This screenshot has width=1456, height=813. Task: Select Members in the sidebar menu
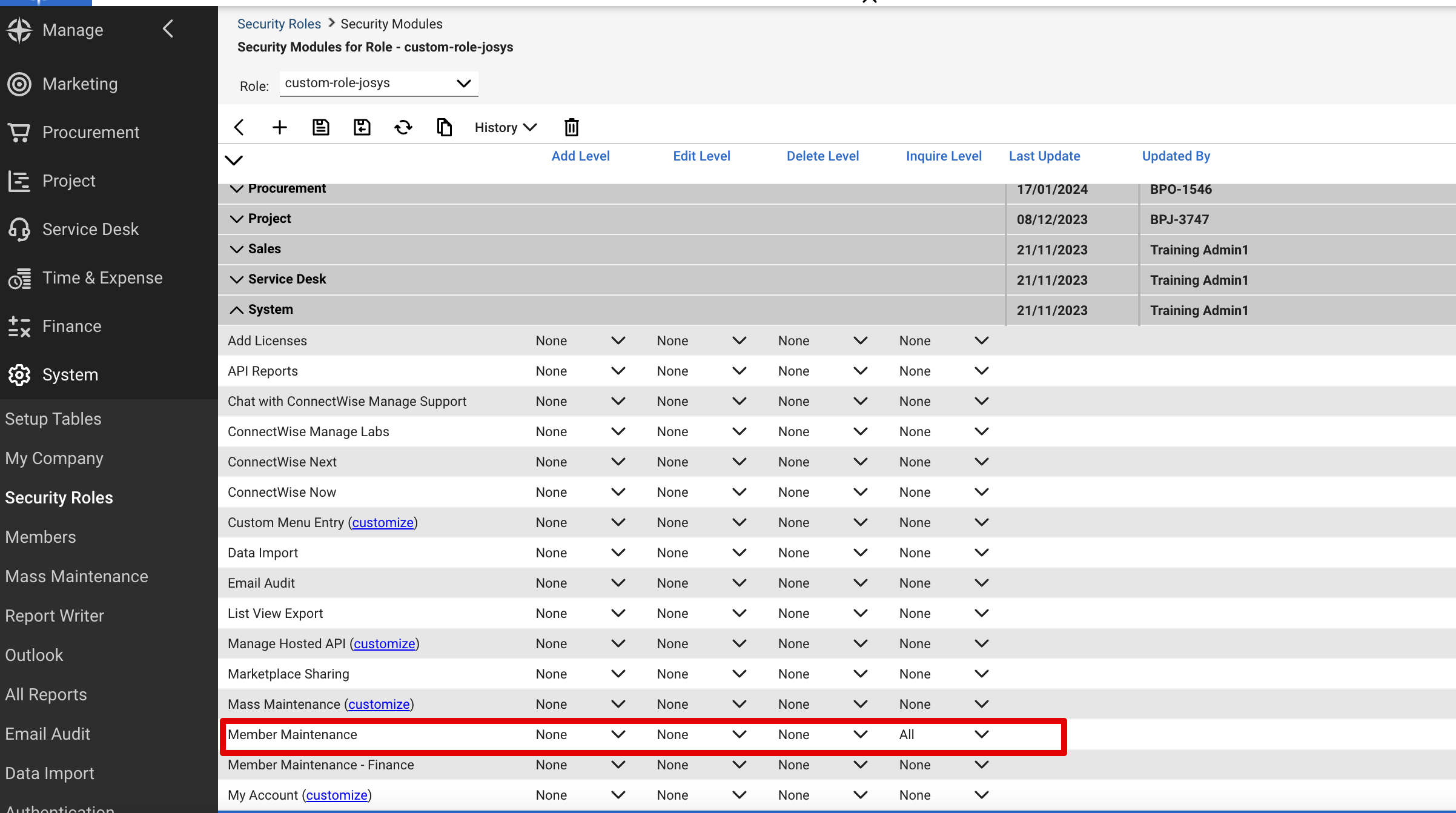pyautogui.click(x=41, y=537)
